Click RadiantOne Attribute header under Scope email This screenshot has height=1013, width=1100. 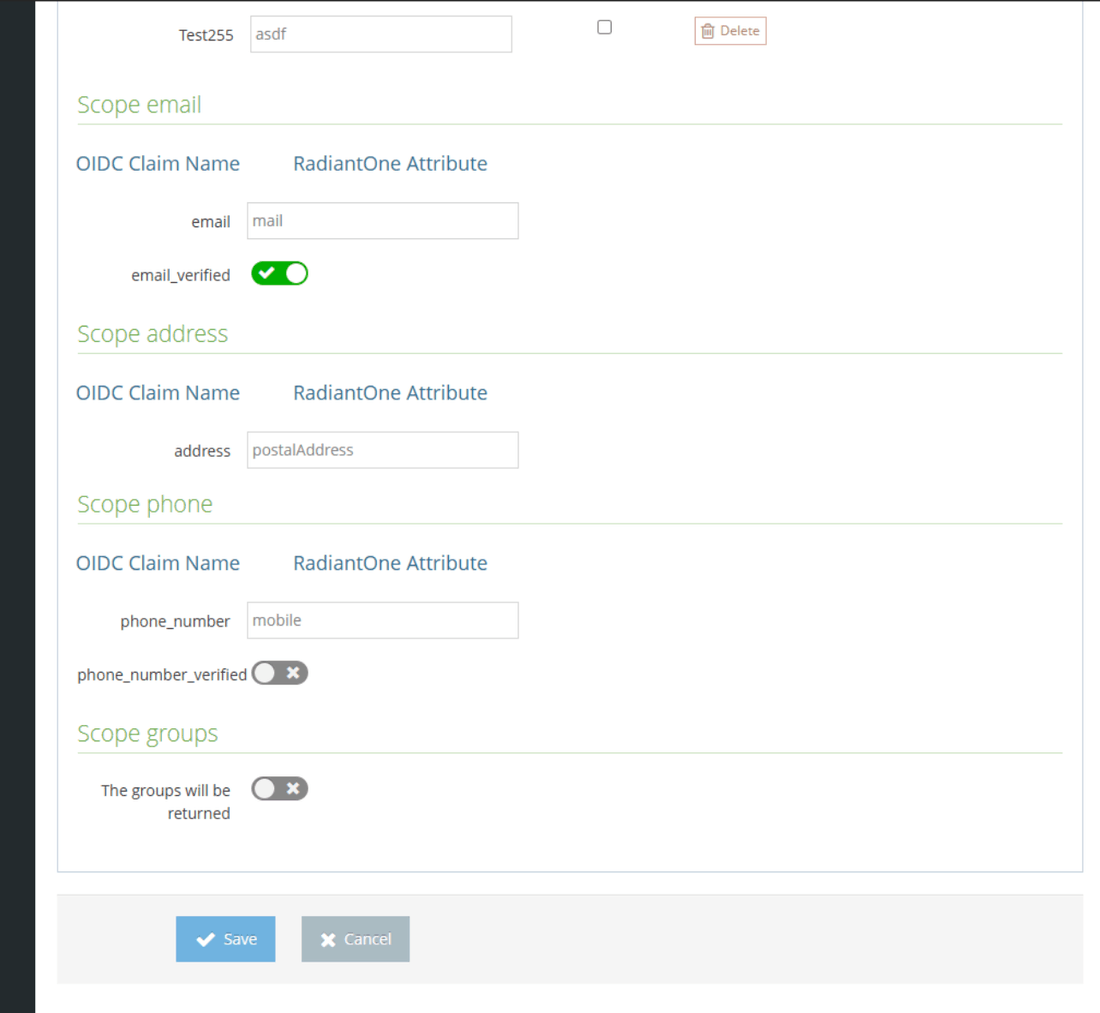(x=391, y=163)
